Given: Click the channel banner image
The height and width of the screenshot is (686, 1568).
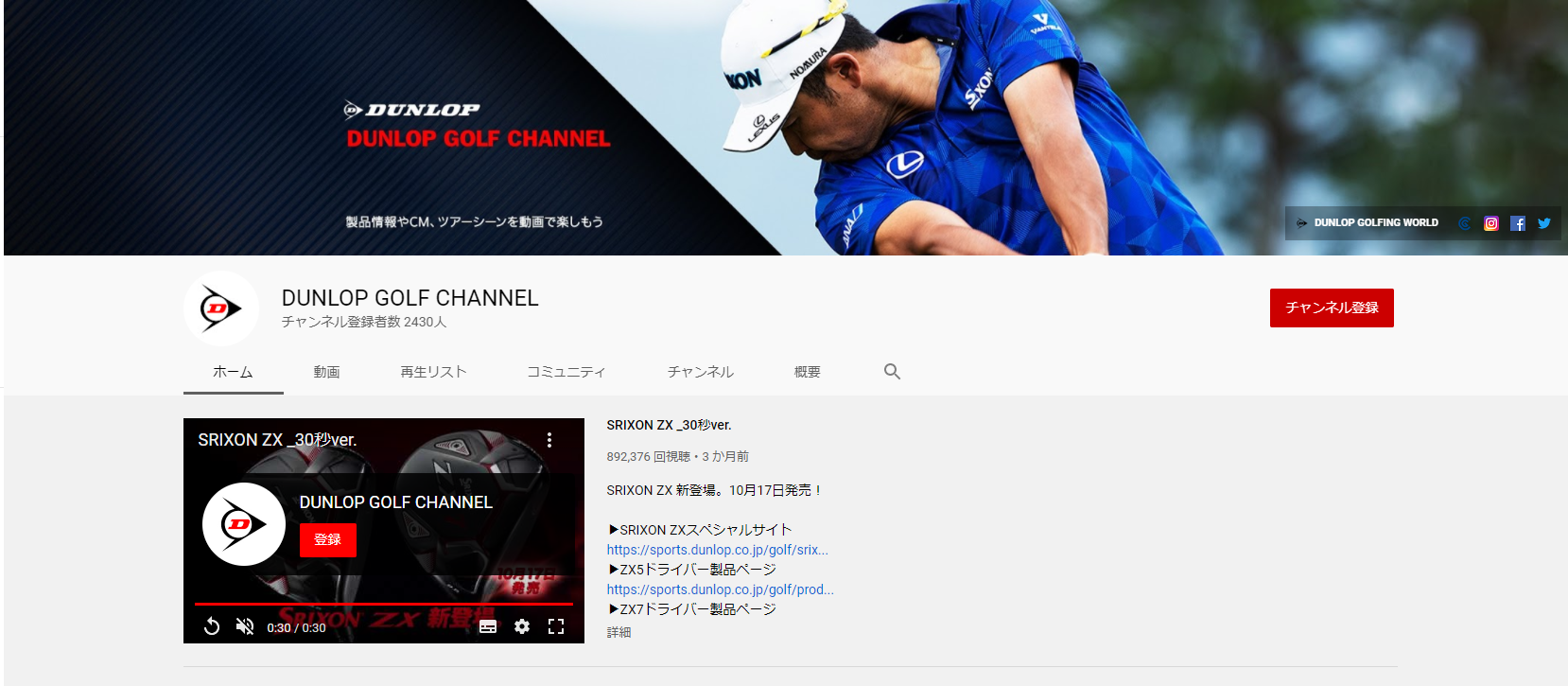Looking at the screenshot, I should click(784, 128).
